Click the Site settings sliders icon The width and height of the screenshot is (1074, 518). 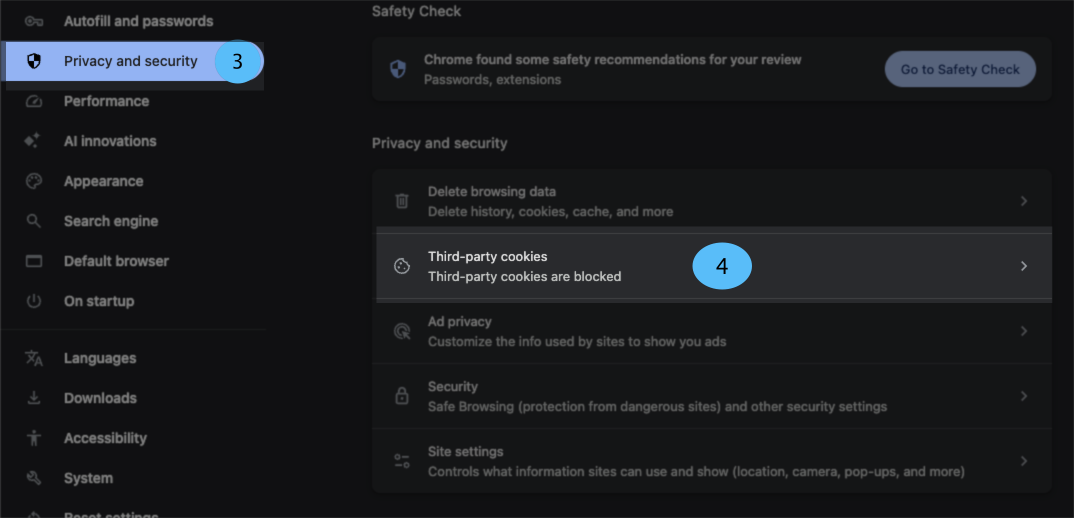tap(402, 461)
